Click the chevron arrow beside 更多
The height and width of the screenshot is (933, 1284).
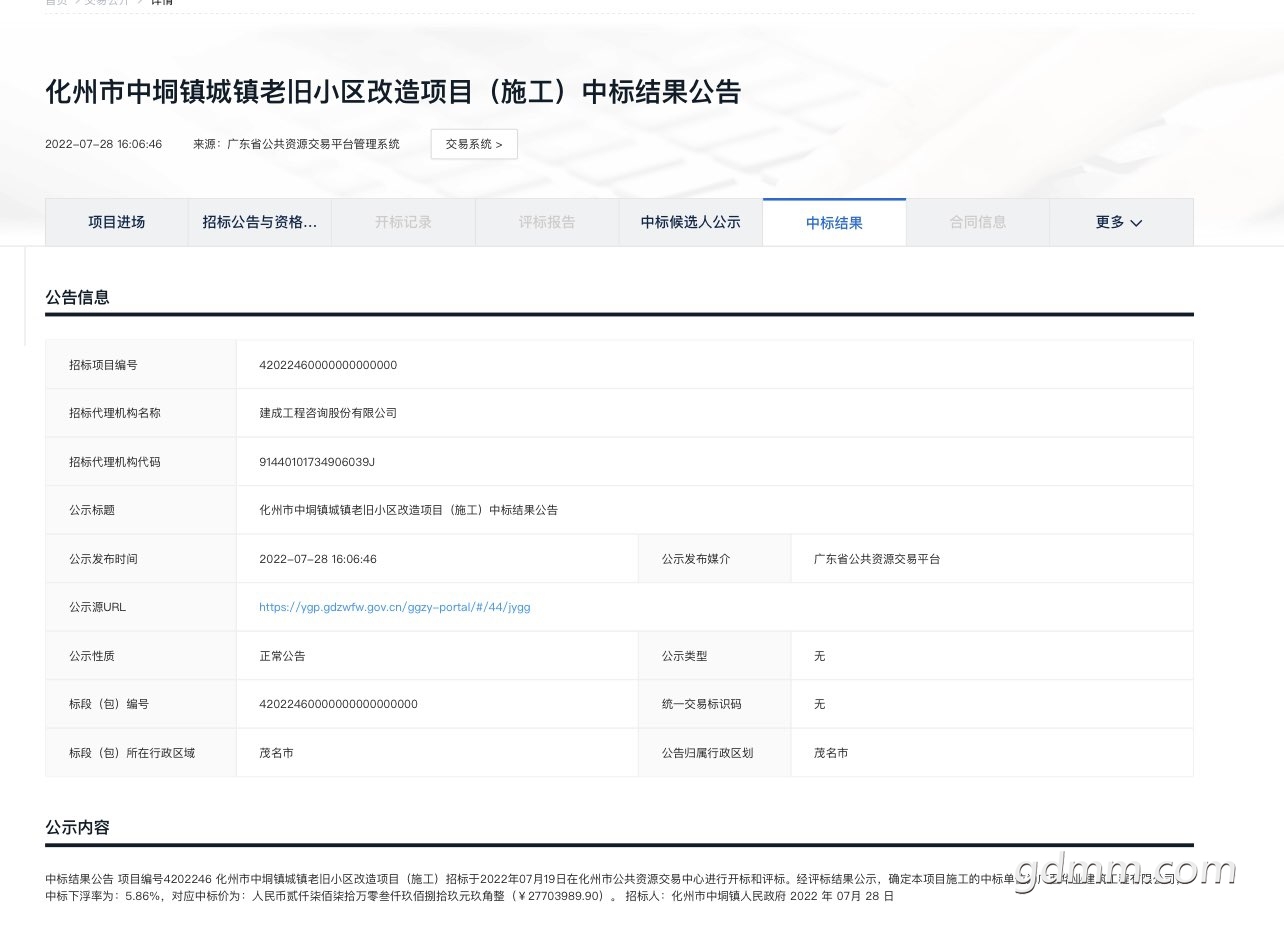point(1136,223)
